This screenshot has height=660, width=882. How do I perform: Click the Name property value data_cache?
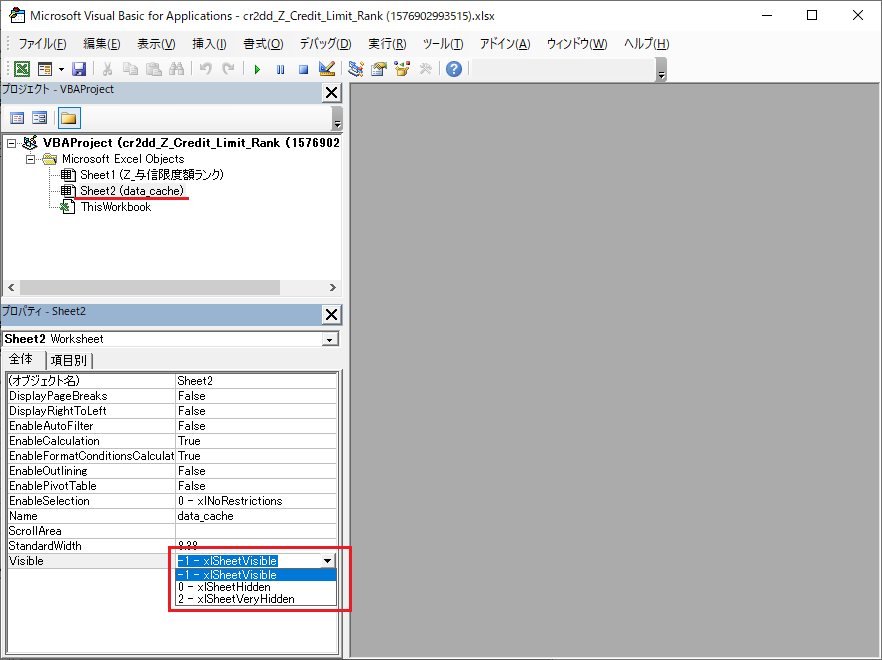click(x=256, y=516)
